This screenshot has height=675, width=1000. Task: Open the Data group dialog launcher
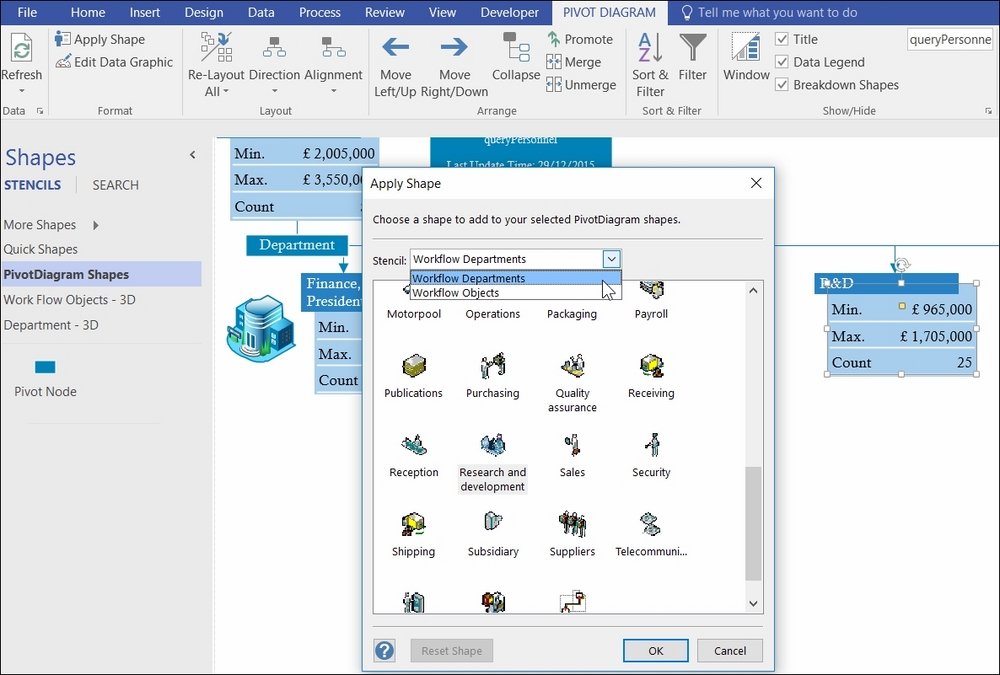(40, 111)
